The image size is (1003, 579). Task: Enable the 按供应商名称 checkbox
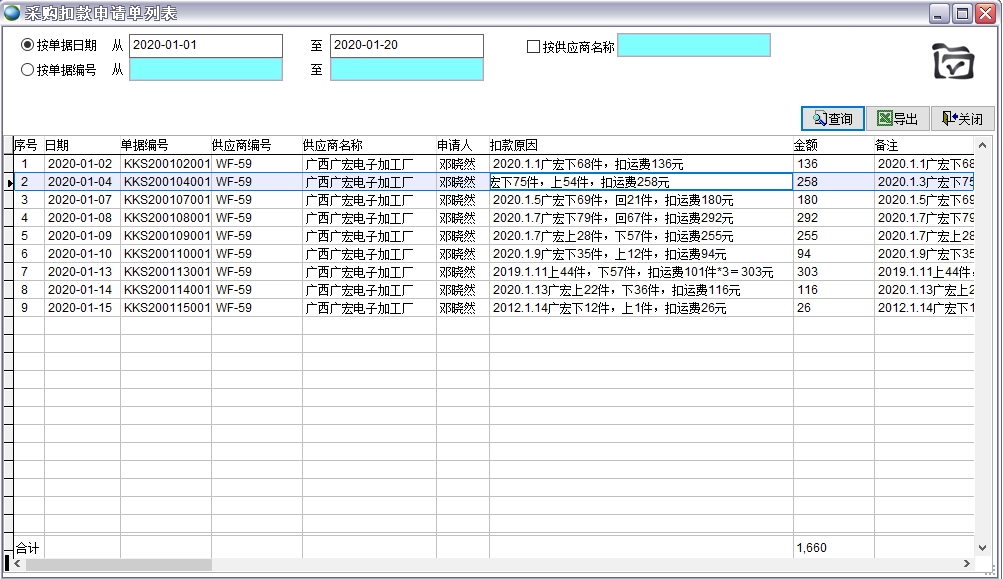pos(533,46)
